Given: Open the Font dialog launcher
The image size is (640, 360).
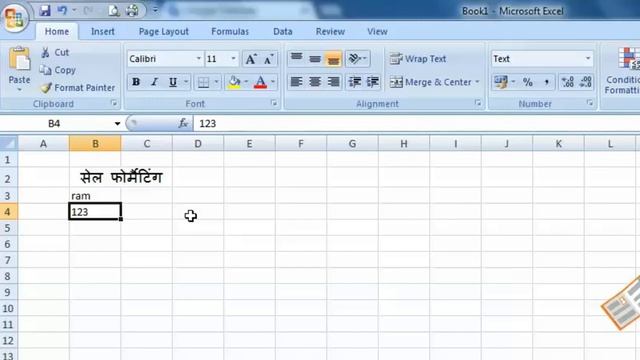Looking at the screenshot, I should (x=274, y=103).
